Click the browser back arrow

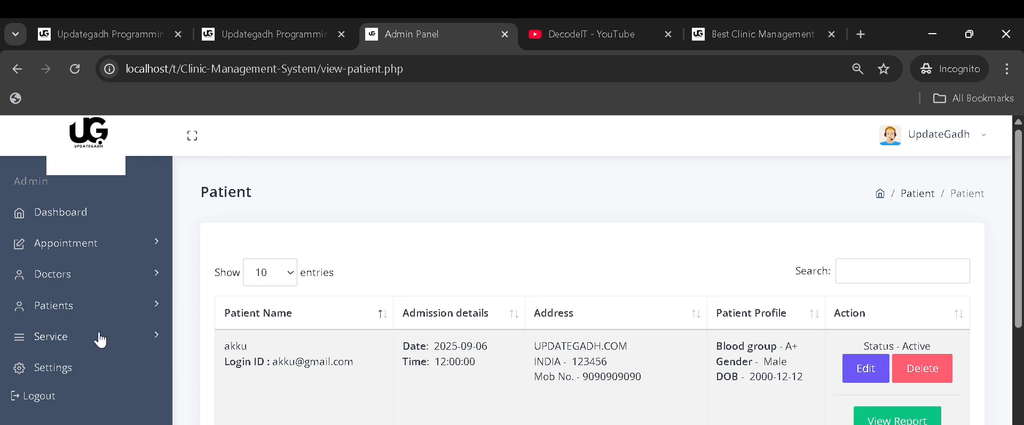[17, 69]
